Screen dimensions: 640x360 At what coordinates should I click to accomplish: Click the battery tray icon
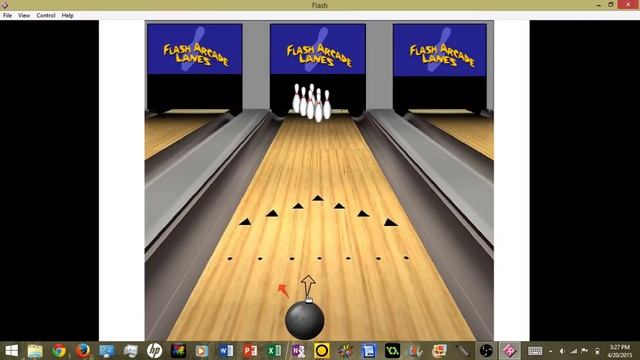pos(597,351)
